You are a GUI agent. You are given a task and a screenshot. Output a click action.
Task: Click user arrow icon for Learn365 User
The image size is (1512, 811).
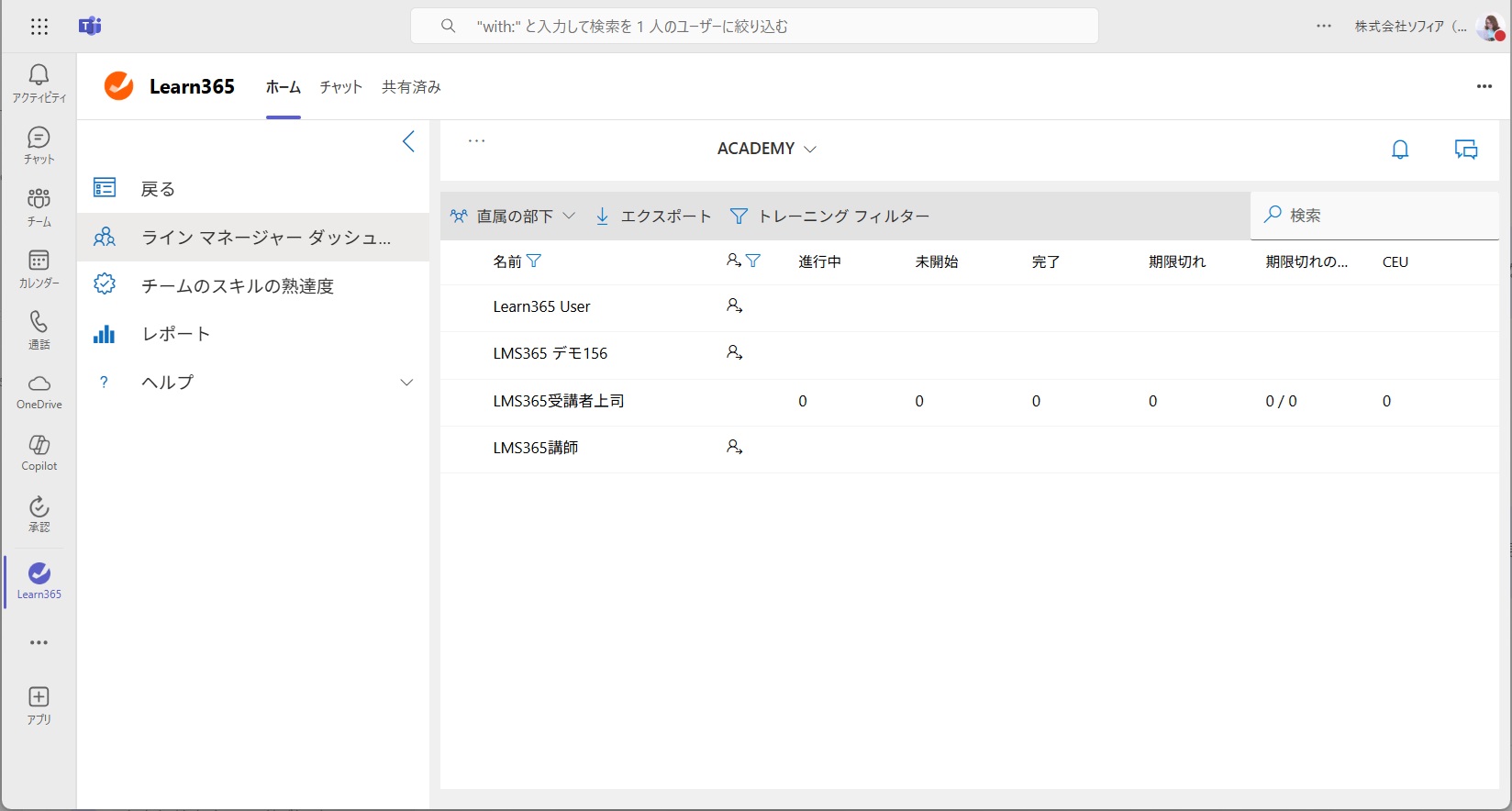click(x=734, y=306)
